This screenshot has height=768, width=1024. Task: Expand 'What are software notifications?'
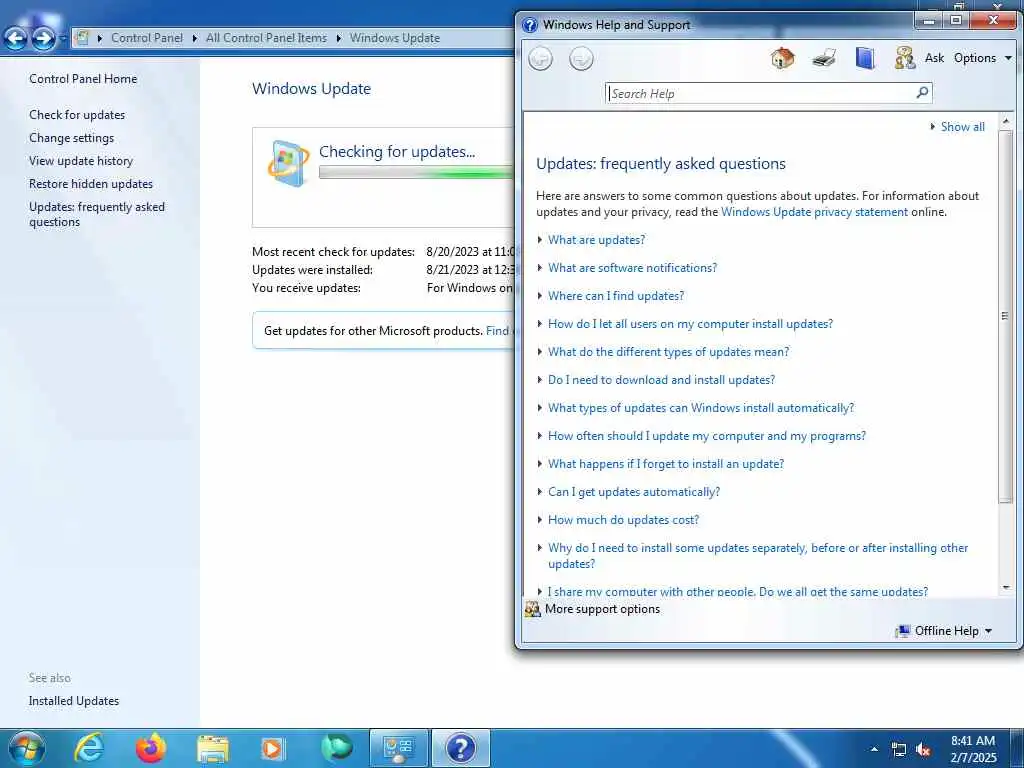632,268
